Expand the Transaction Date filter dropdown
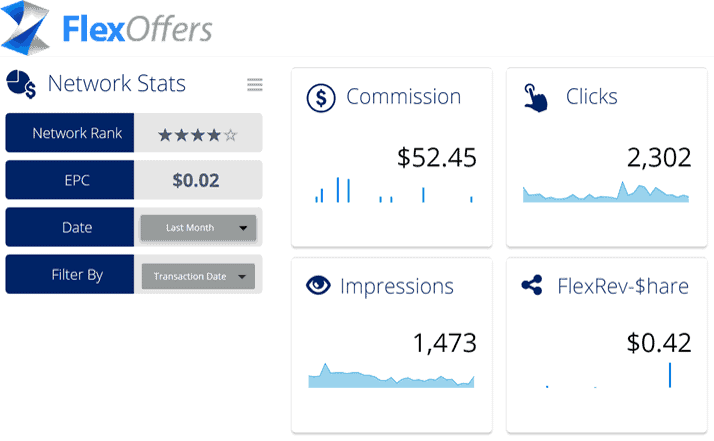The height and width of the screenshot is (441, 714). click(197, 276)
